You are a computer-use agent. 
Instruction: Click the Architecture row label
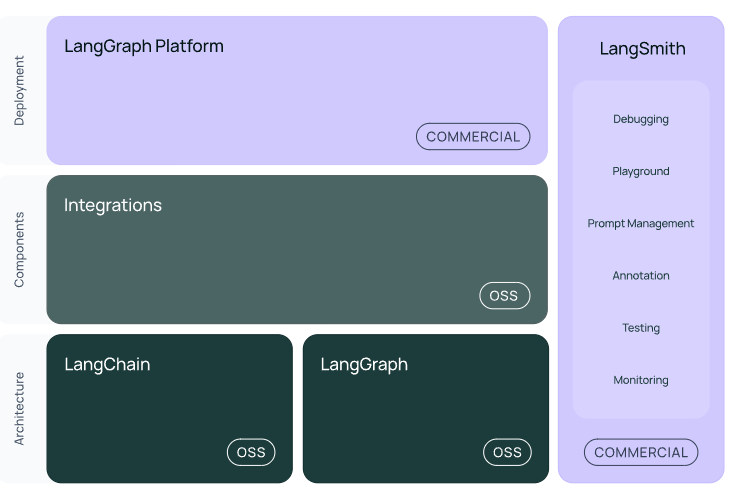pos(20,408)
